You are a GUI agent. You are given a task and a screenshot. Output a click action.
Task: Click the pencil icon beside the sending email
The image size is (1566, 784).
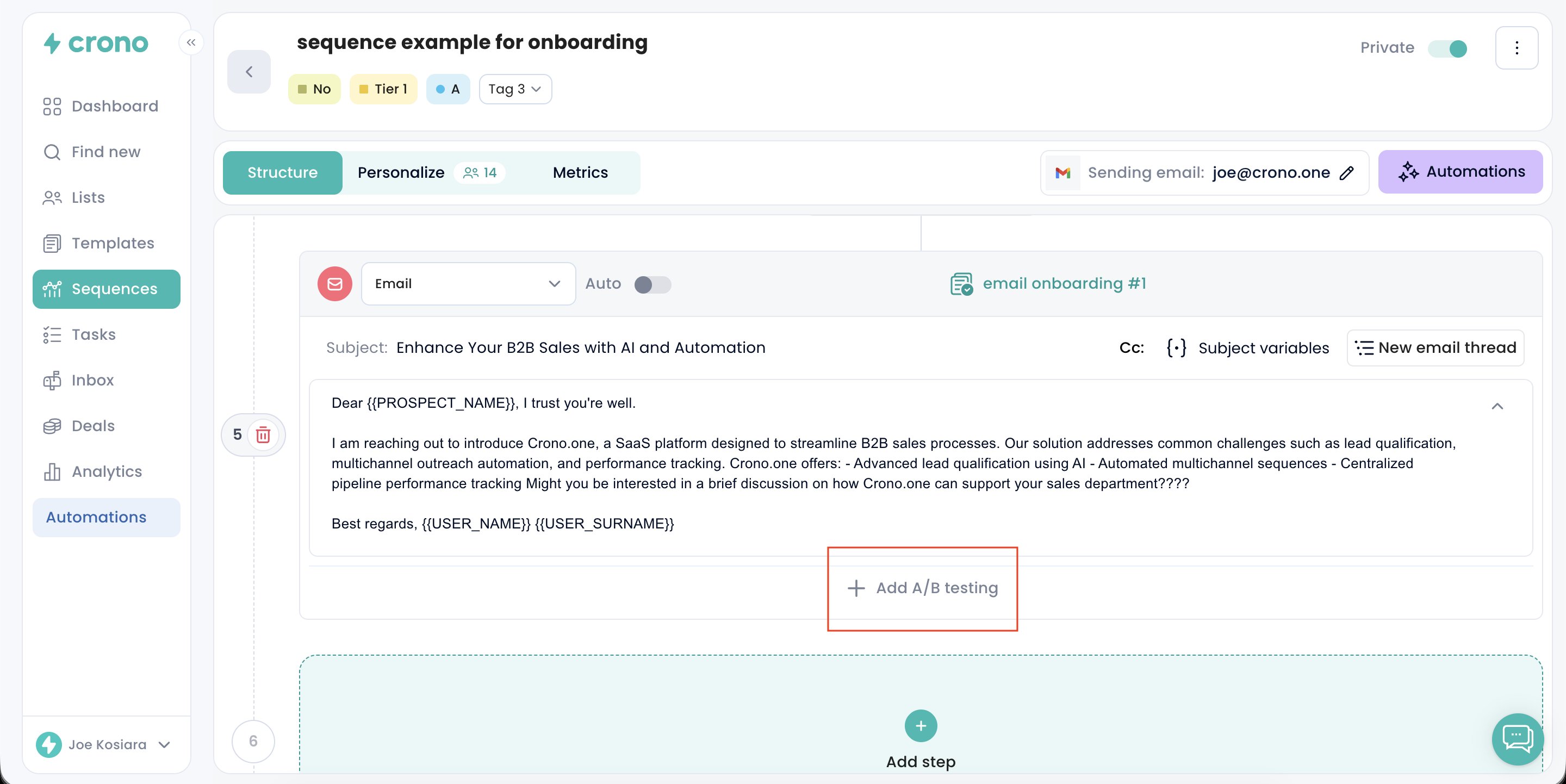[1347, 172]
